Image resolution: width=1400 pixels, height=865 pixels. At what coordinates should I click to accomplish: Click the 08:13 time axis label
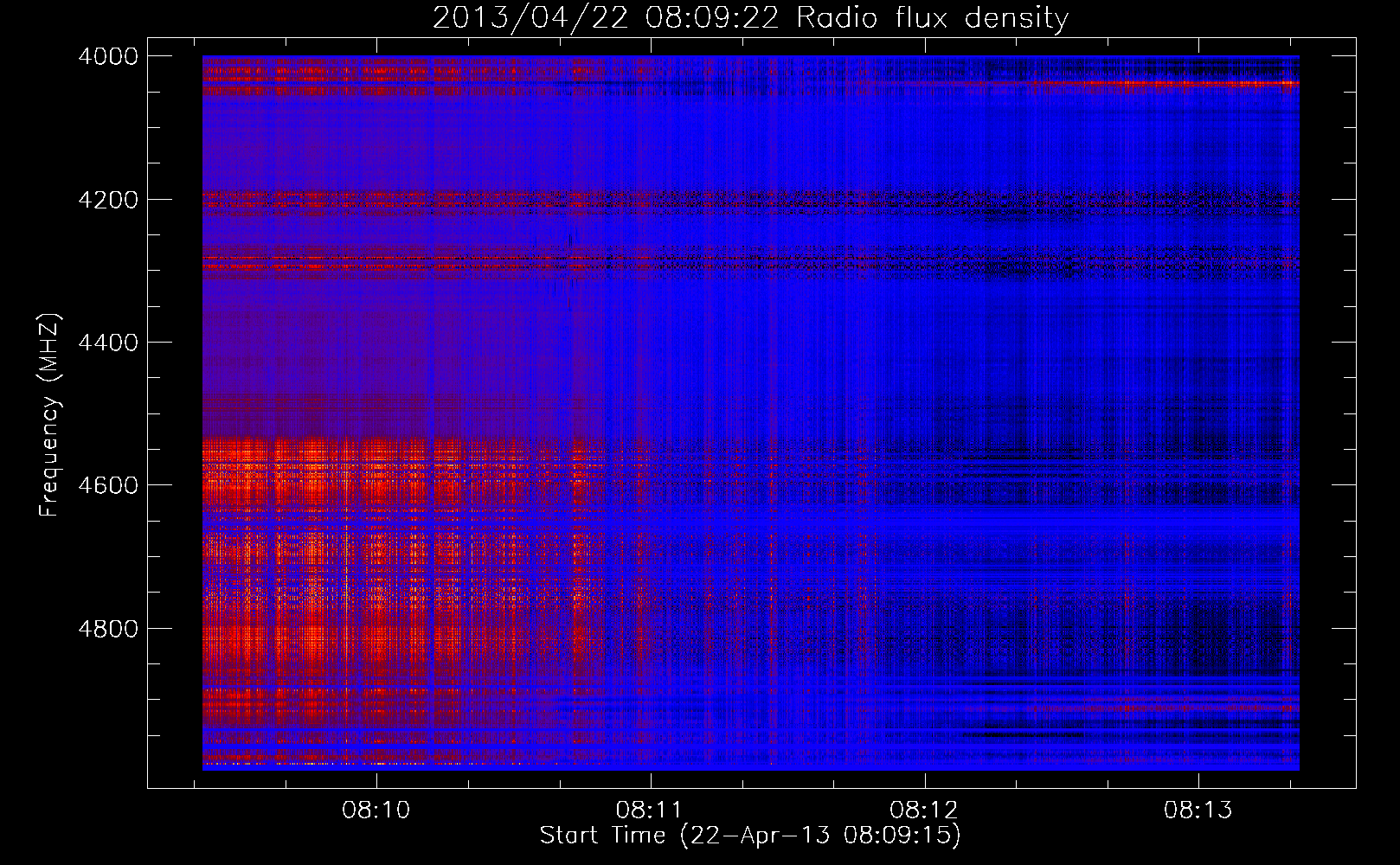click(x=1198, y=811)
